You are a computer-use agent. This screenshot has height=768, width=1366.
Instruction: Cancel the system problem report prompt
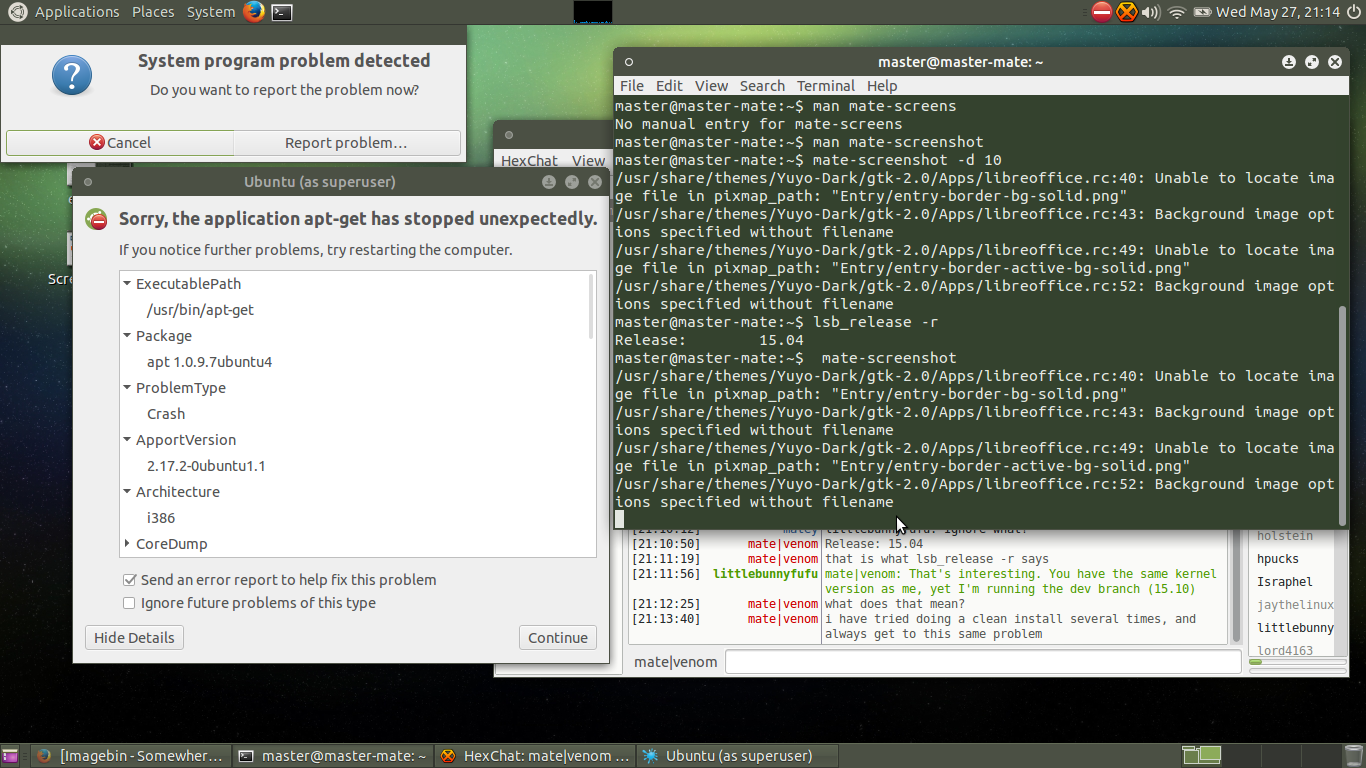click(120, 143)
